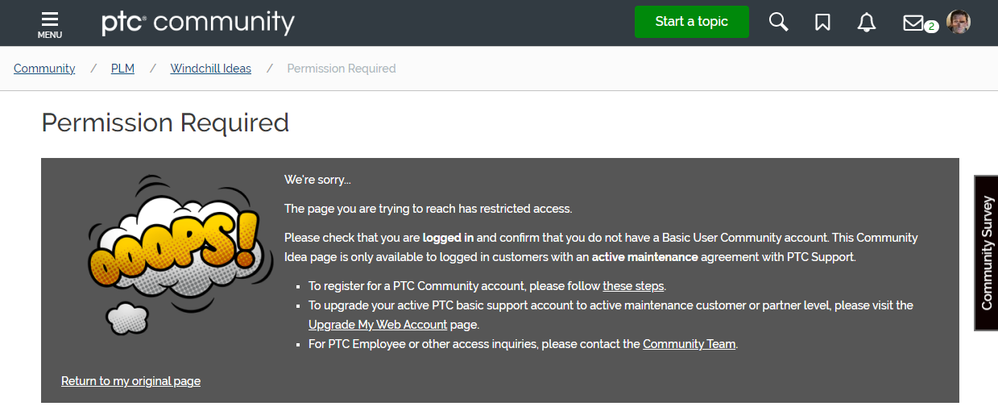Screen dimensions: 998x415
Task: Open the user profile avatar
Action: pyautogui.click(x=959, y=22)
